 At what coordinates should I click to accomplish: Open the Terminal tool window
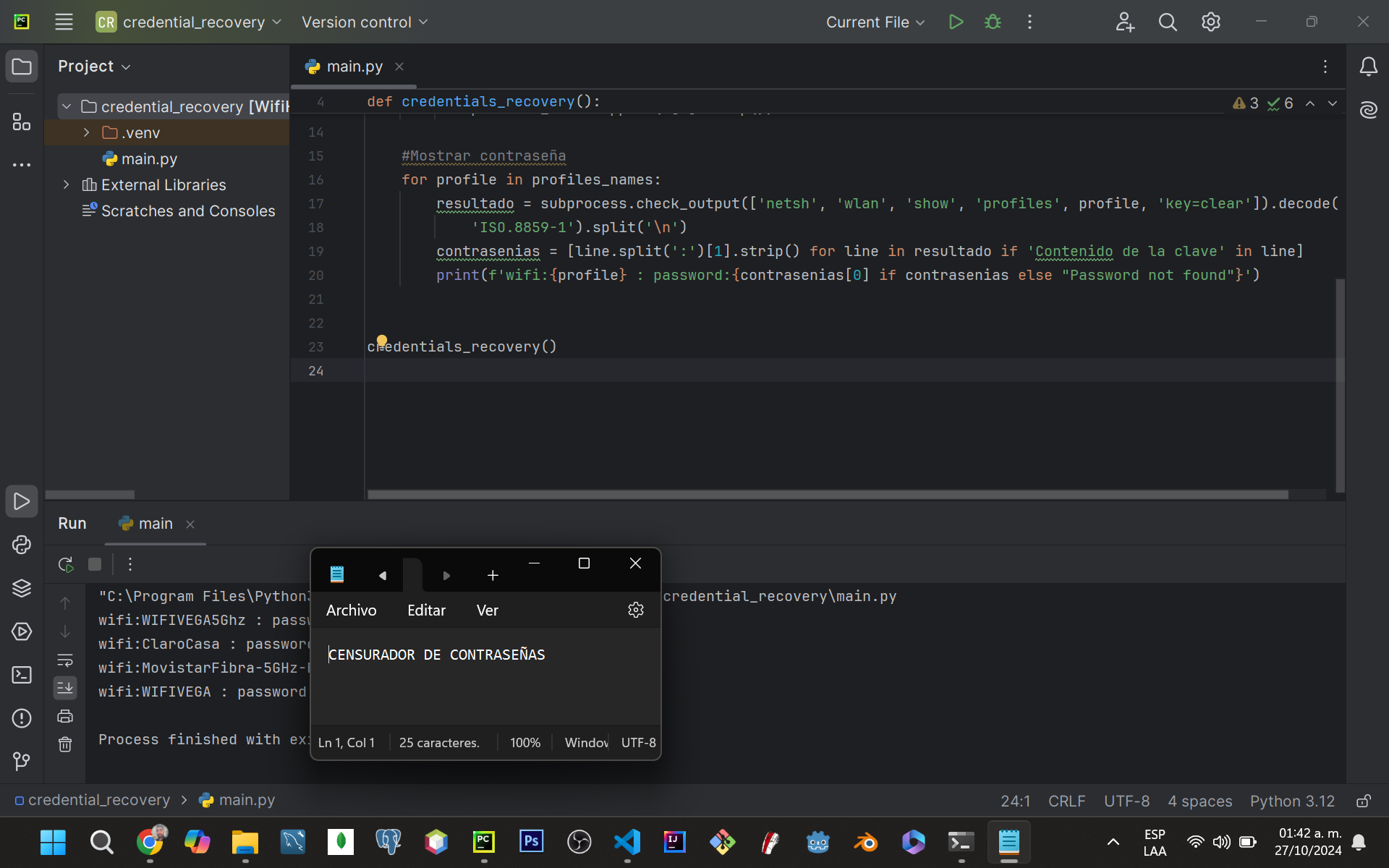tap(22, 675)
